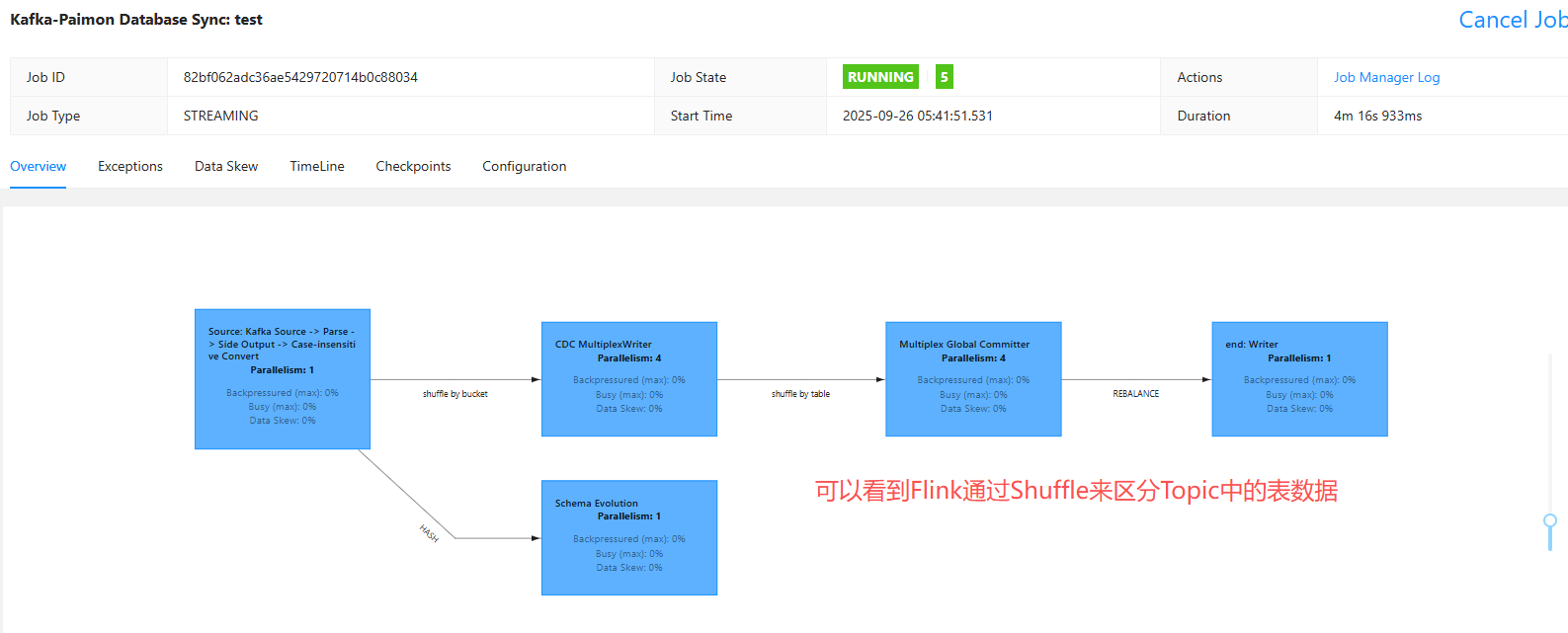This screenshot has width=1568, height=633.
Task: Open the Job Manager Log link
Action: 1386,77
